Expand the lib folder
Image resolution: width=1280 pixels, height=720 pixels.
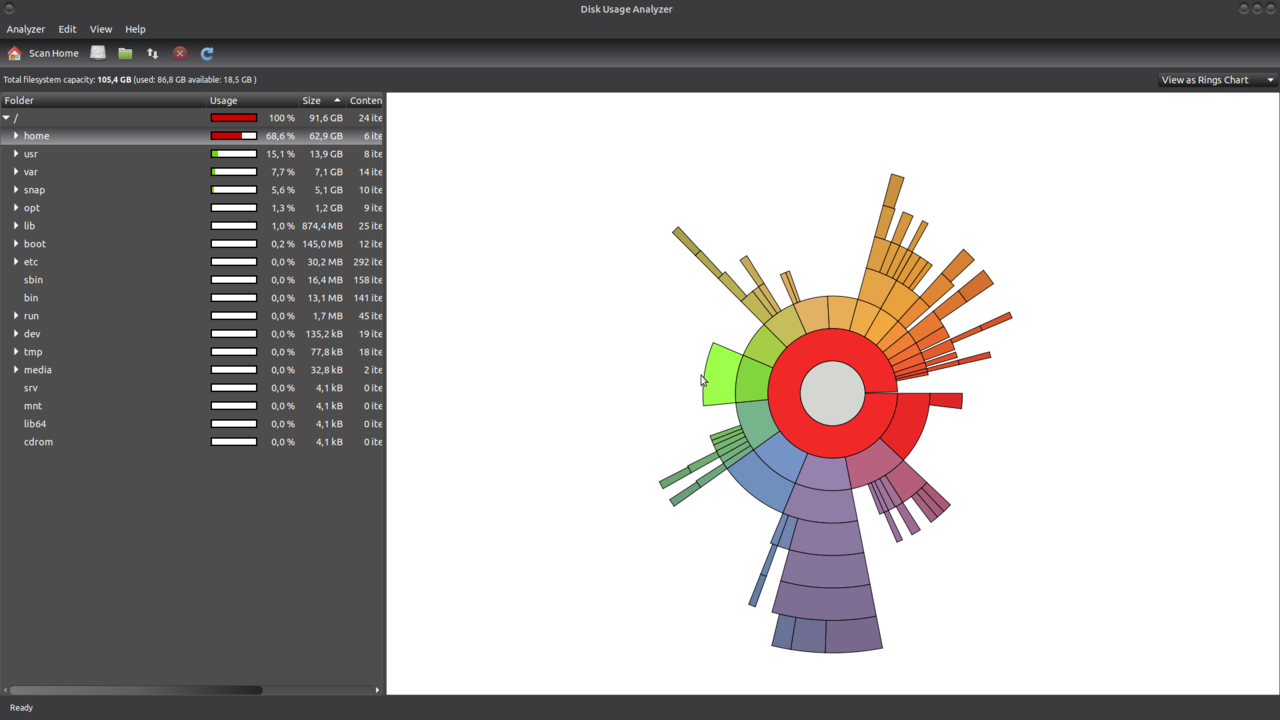[16, 226]
